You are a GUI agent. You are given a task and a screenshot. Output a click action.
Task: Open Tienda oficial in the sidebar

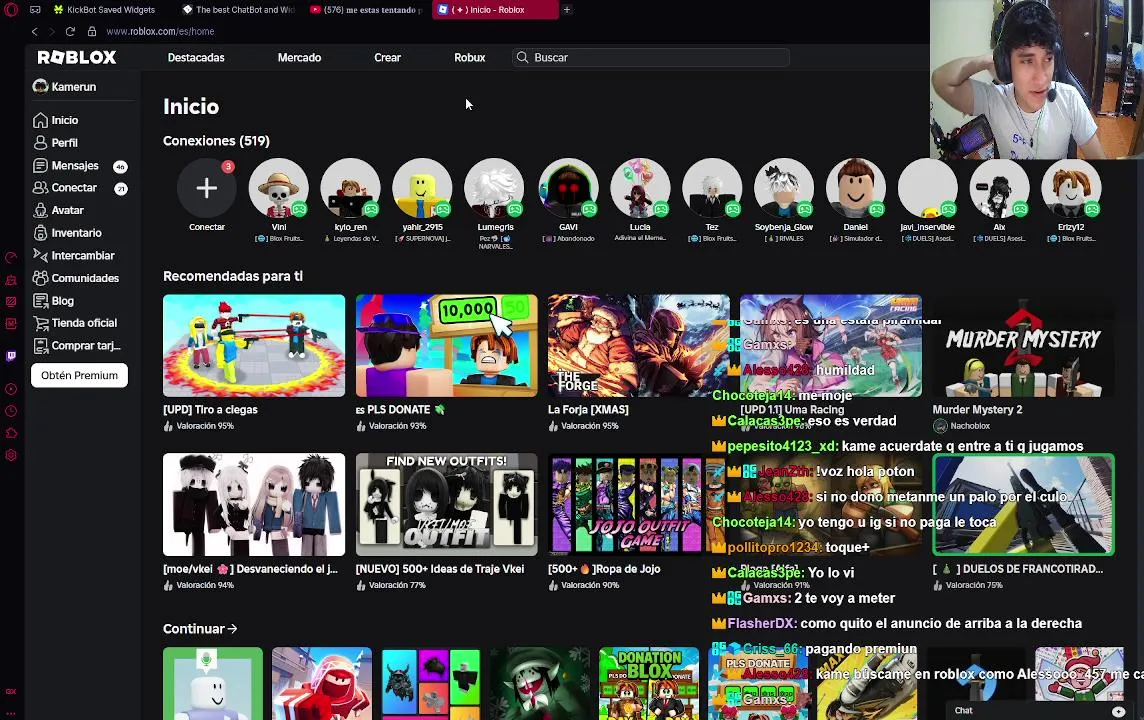click(74, 322)
